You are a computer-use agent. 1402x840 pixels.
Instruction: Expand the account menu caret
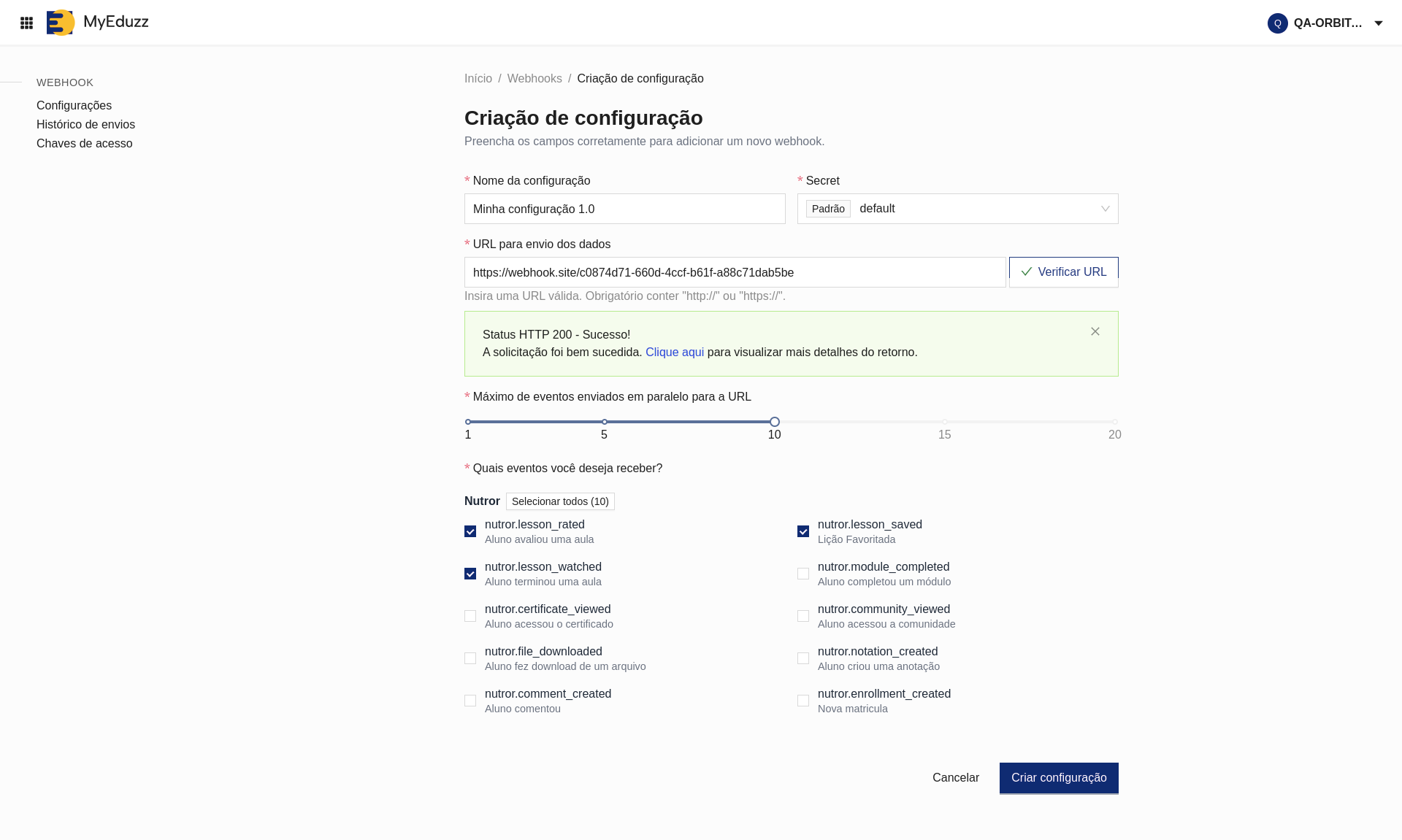[x=1378, y=23]
